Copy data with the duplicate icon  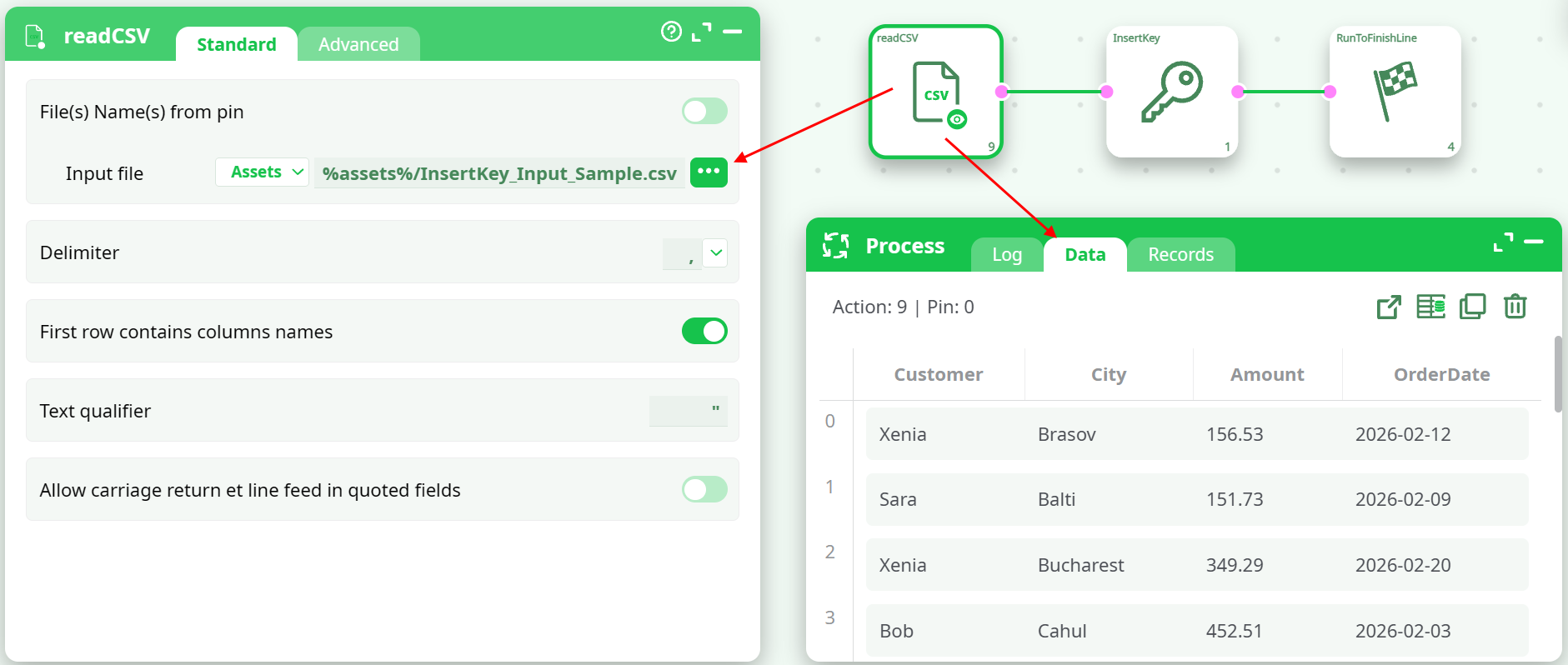click(1472, 307)
